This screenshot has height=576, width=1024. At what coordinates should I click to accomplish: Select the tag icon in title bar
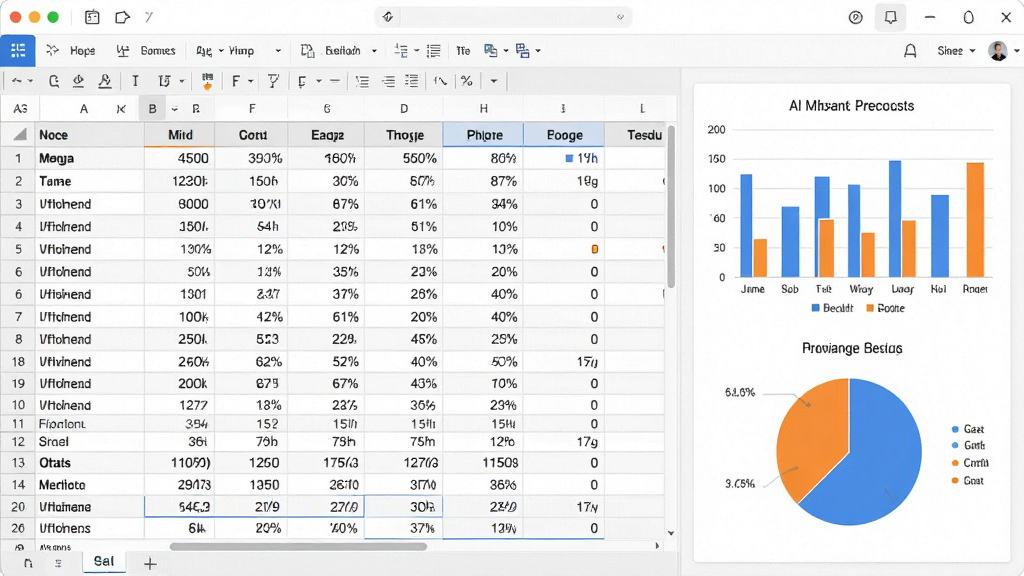pos(122,17)
